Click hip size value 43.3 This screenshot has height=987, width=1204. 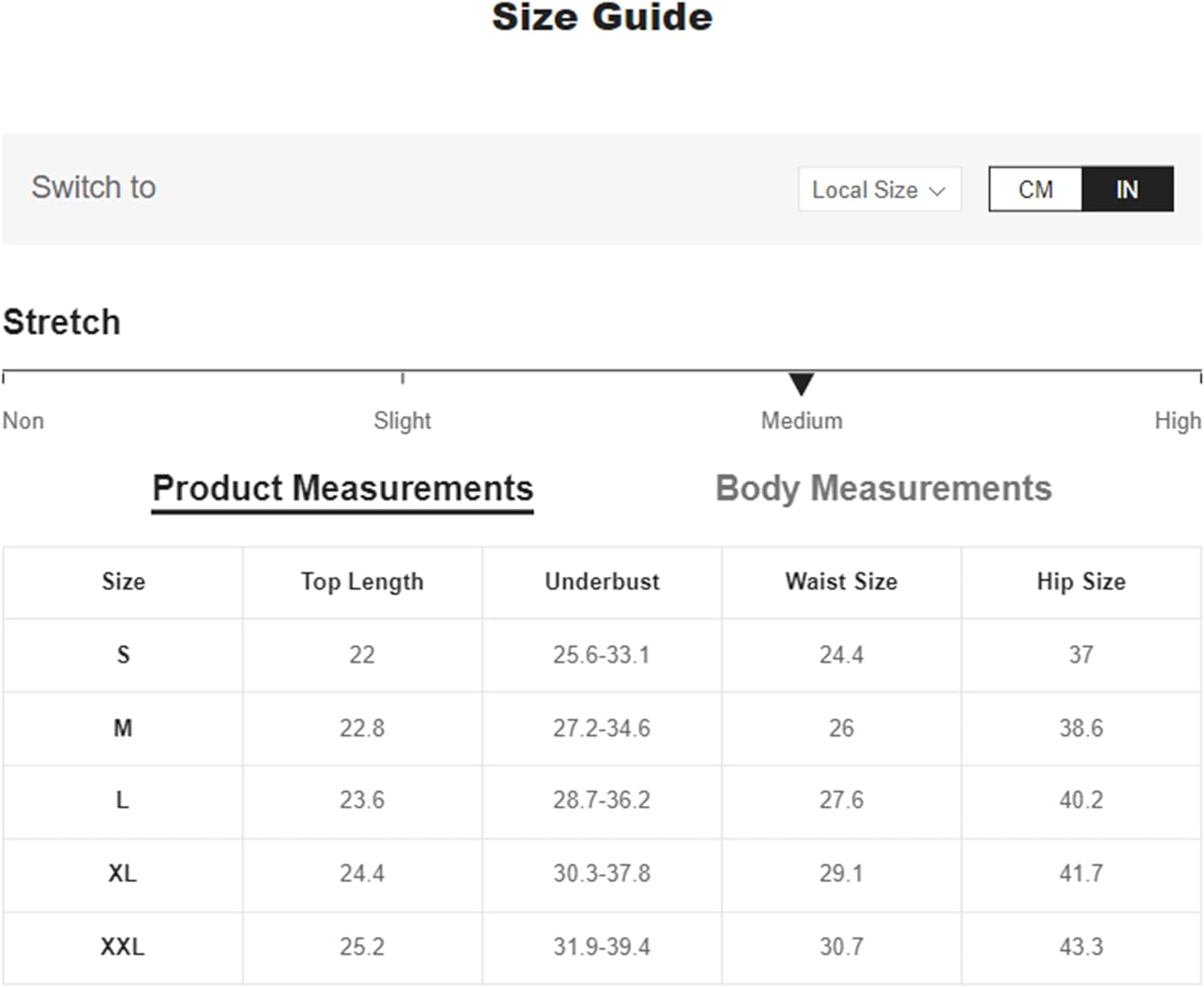point(1081,947)
